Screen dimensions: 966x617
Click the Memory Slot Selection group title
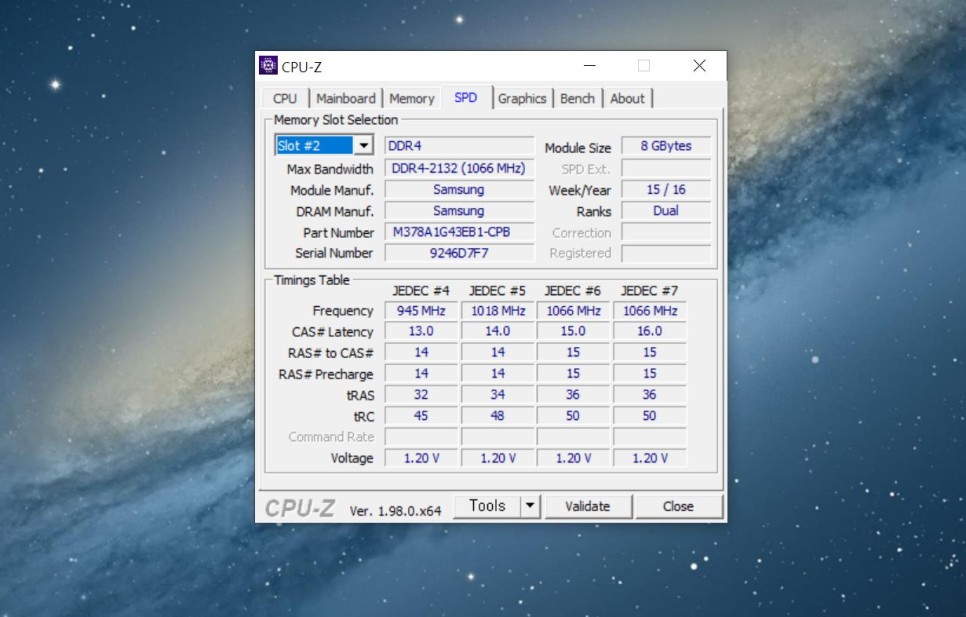click(336, 120)
